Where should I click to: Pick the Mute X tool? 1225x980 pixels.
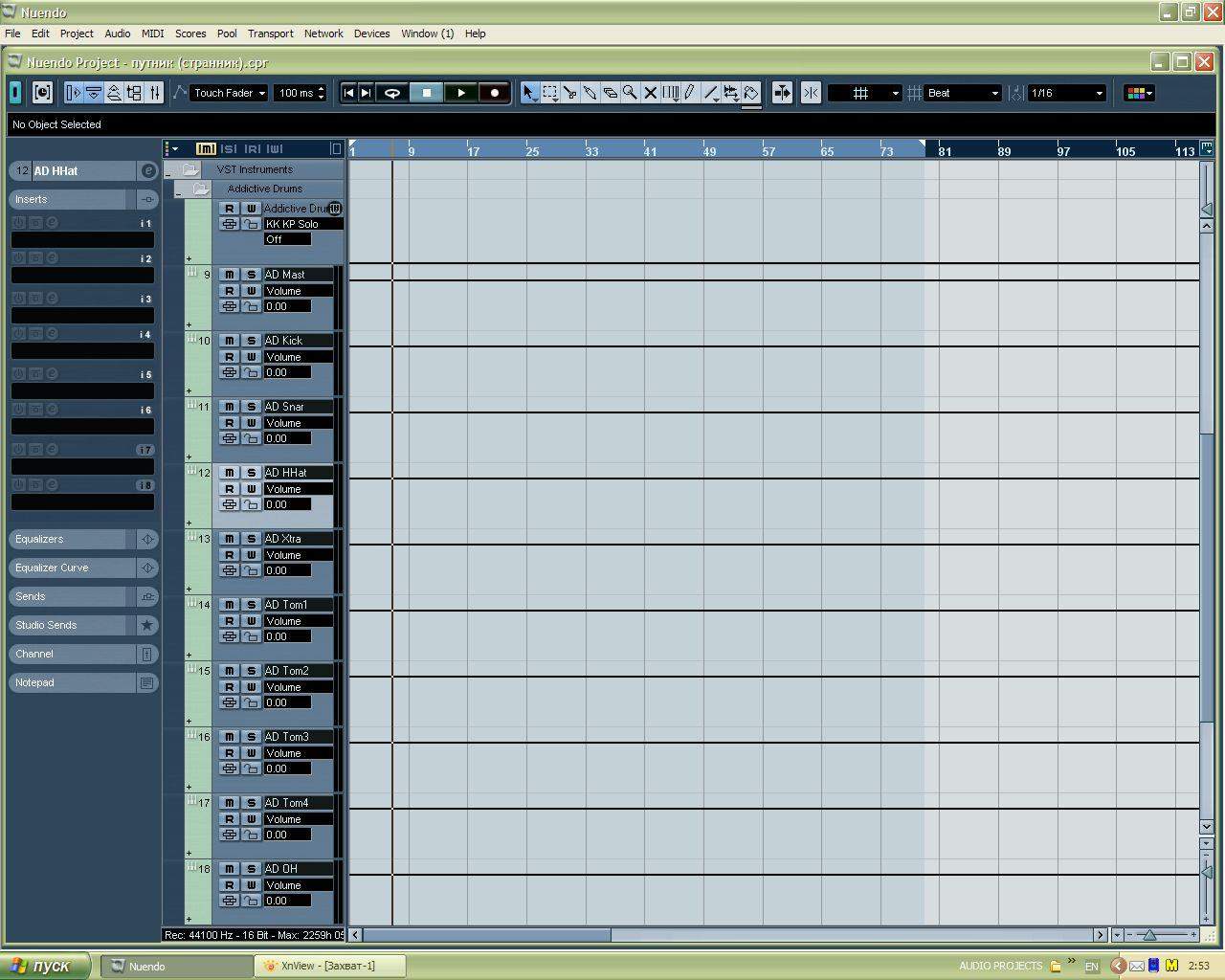[650, 93]
